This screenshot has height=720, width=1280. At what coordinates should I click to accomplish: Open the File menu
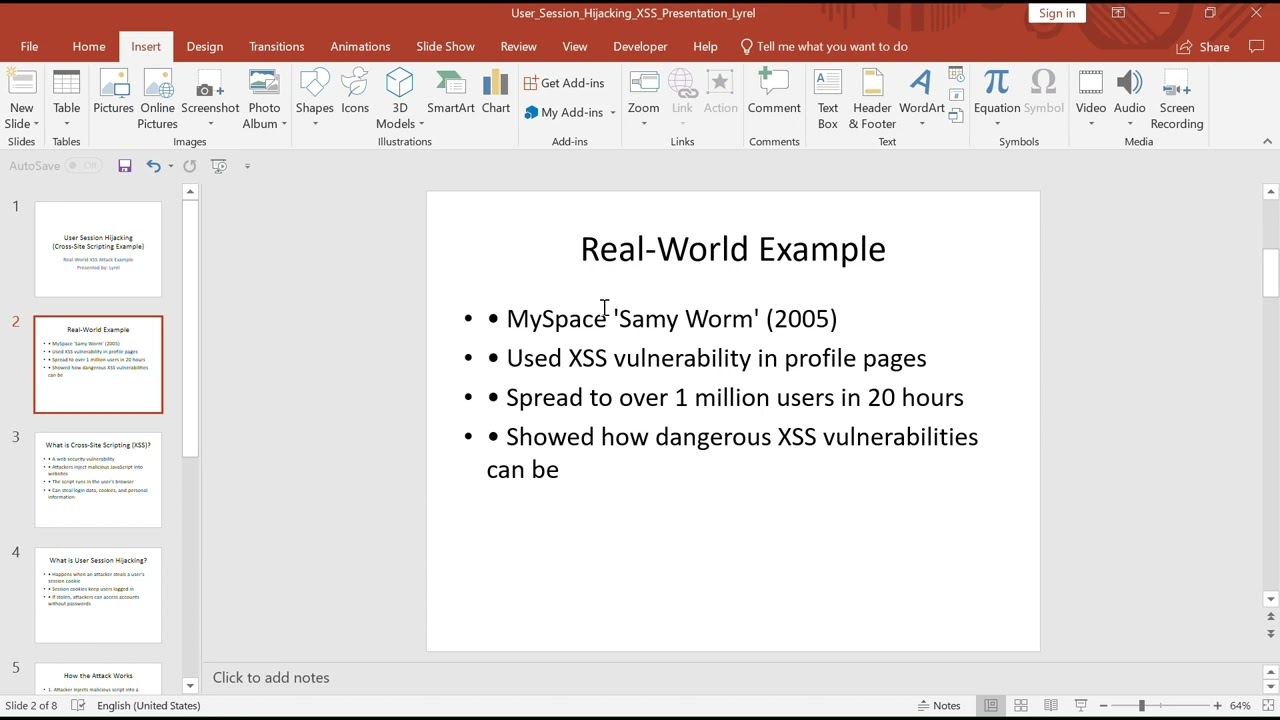[29, 47]
